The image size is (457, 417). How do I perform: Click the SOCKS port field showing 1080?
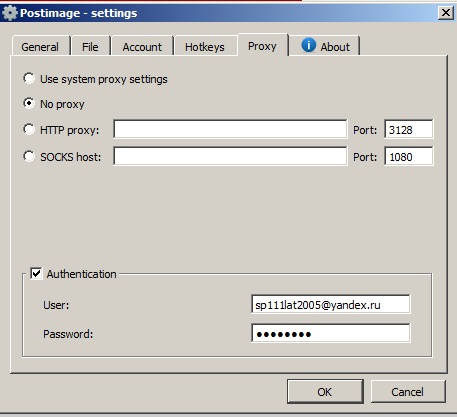[409, 156]
